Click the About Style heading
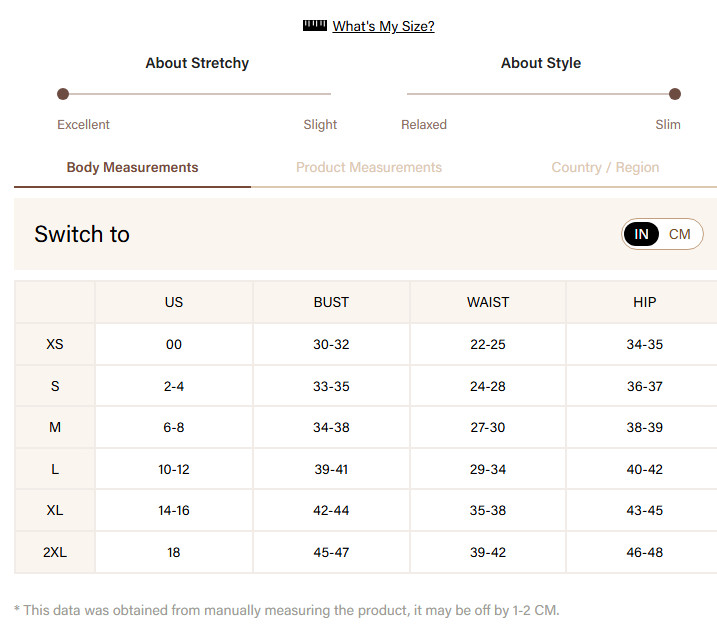This screenshot has height=632, width=717. [x=541, y=63]
